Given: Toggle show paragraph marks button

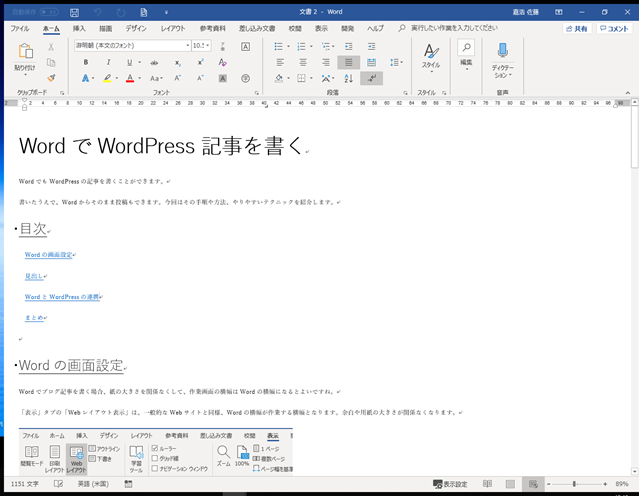Looking at the screenshot, I should click(x=371, y=78).
